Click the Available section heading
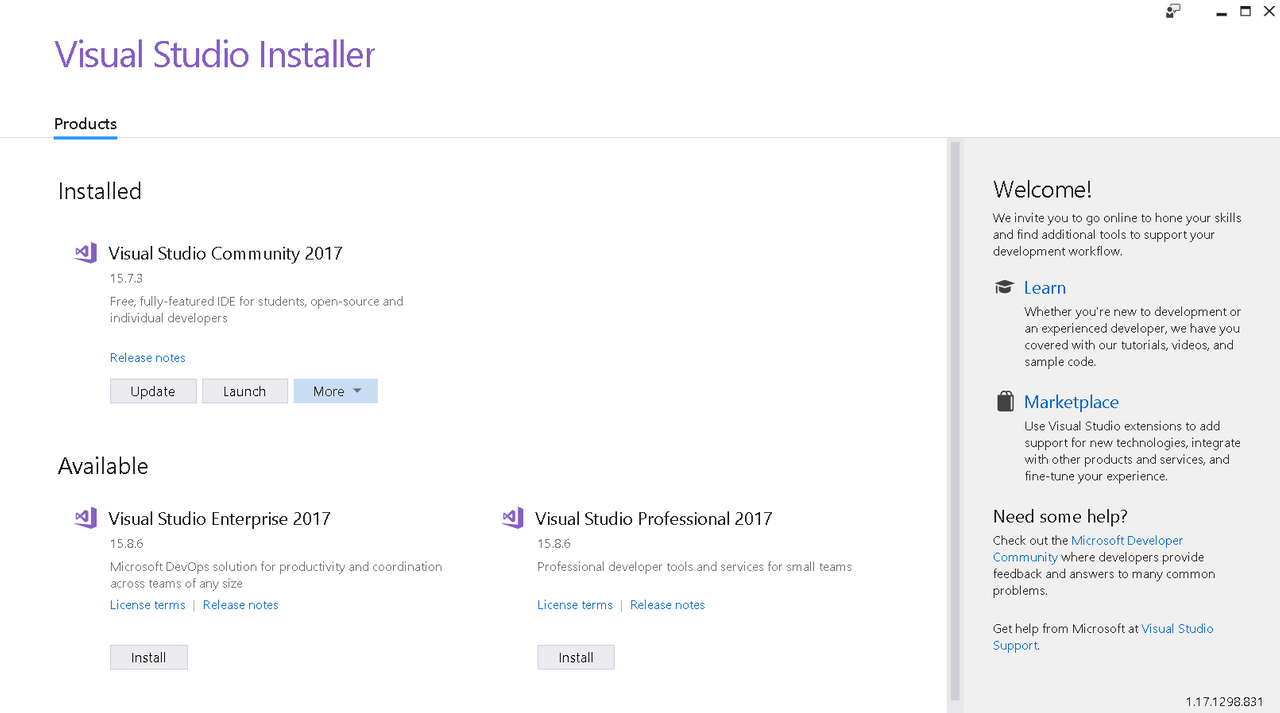This screenshot has width=1280, height=713. click(x=103, y=466)
